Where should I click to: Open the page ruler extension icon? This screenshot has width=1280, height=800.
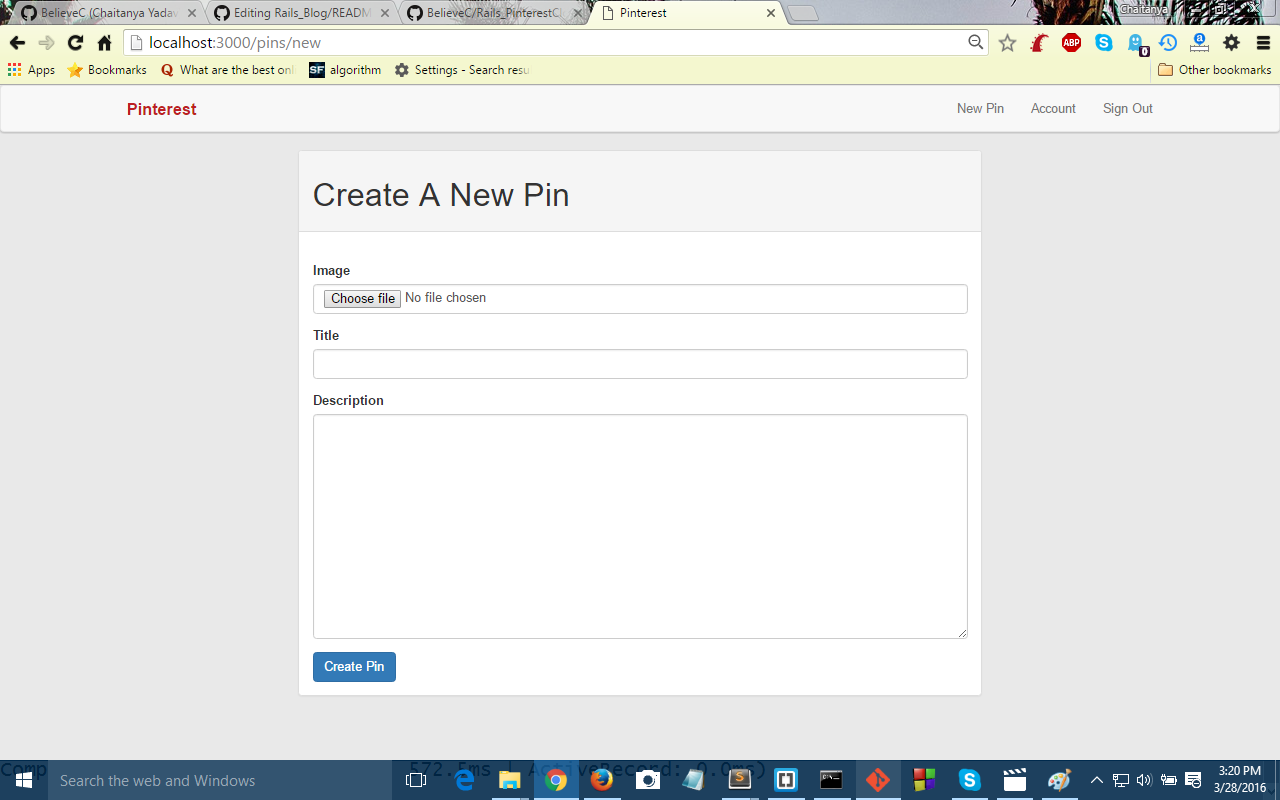click(1200, 43)
